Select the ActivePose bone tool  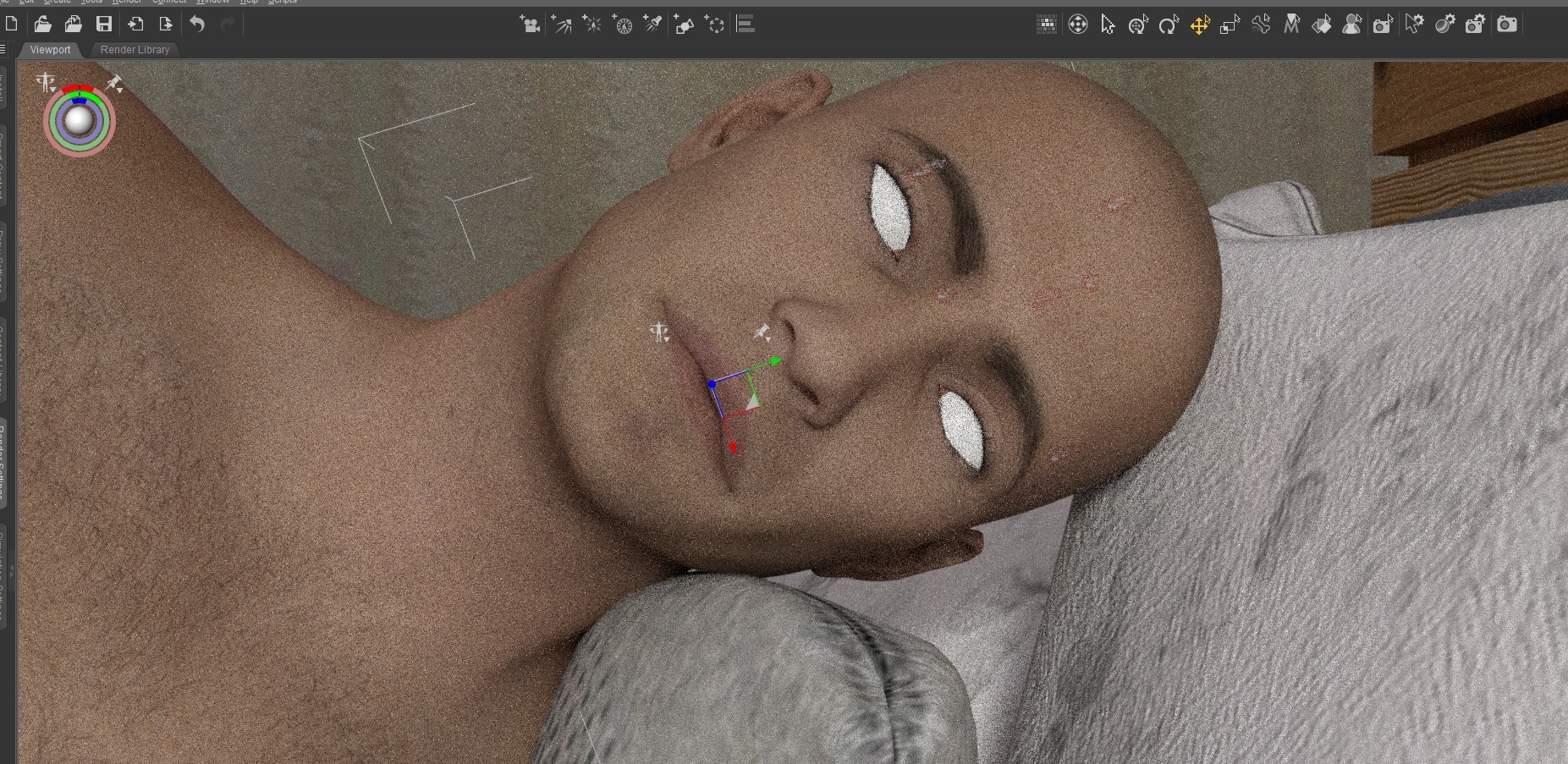click(1261, 25)
